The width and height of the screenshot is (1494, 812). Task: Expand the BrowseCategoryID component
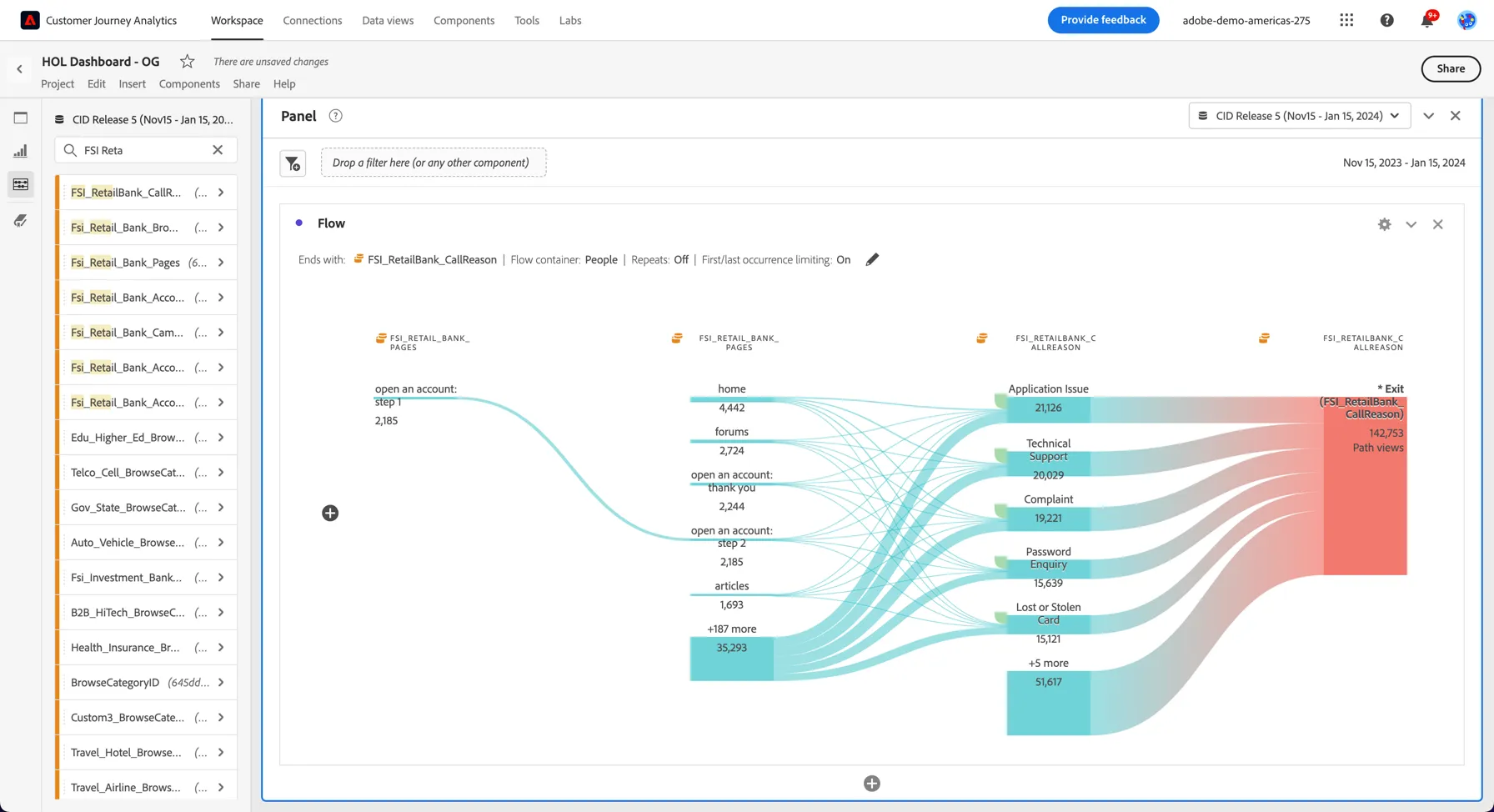(x=221, y=683)
